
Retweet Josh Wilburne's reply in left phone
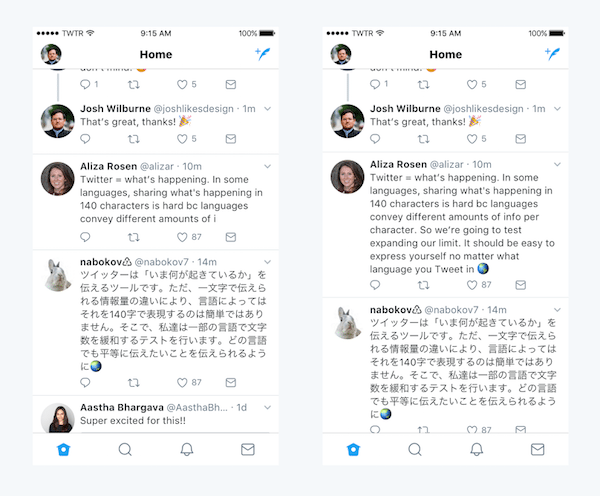click(134, 139)
